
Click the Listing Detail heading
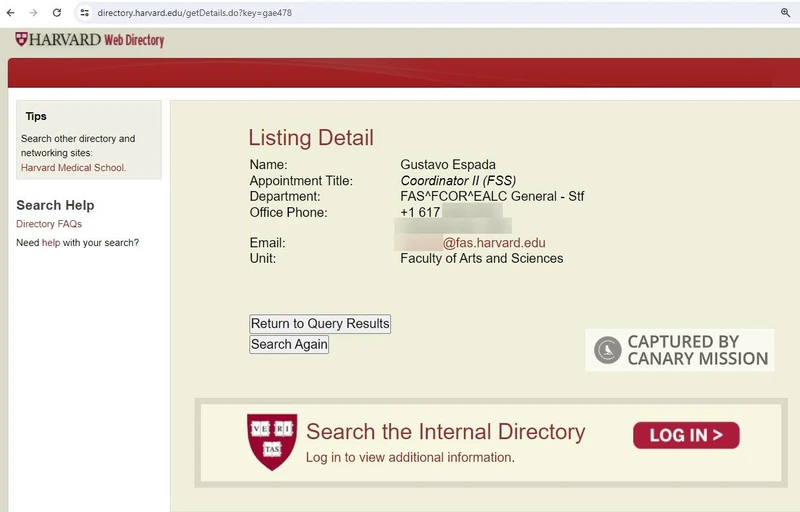(311, 138)
